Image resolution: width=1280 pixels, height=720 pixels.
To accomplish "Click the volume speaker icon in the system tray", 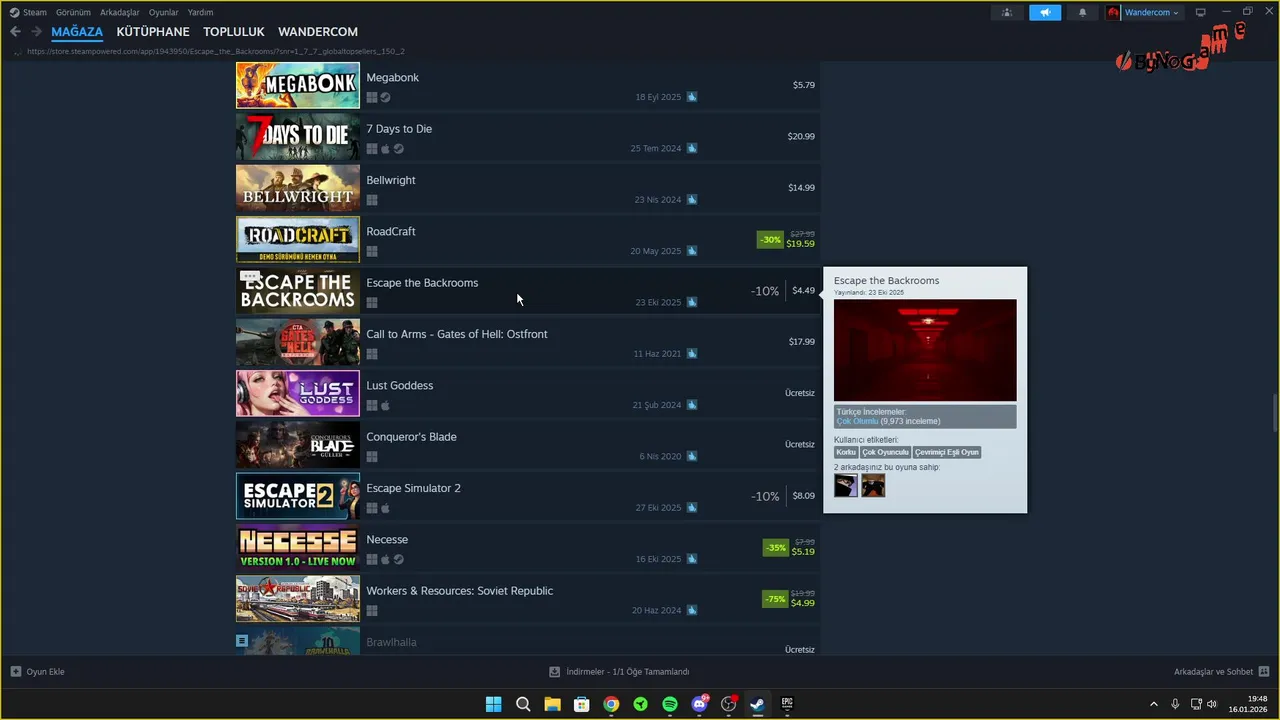I will [1212, 704].
